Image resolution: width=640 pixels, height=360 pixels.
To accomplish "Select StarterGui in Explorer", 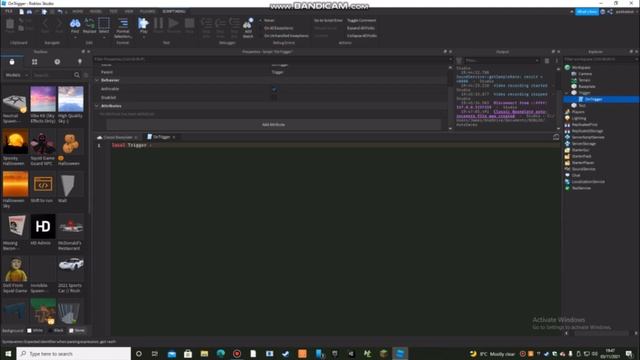I will (x=580, y=150).
